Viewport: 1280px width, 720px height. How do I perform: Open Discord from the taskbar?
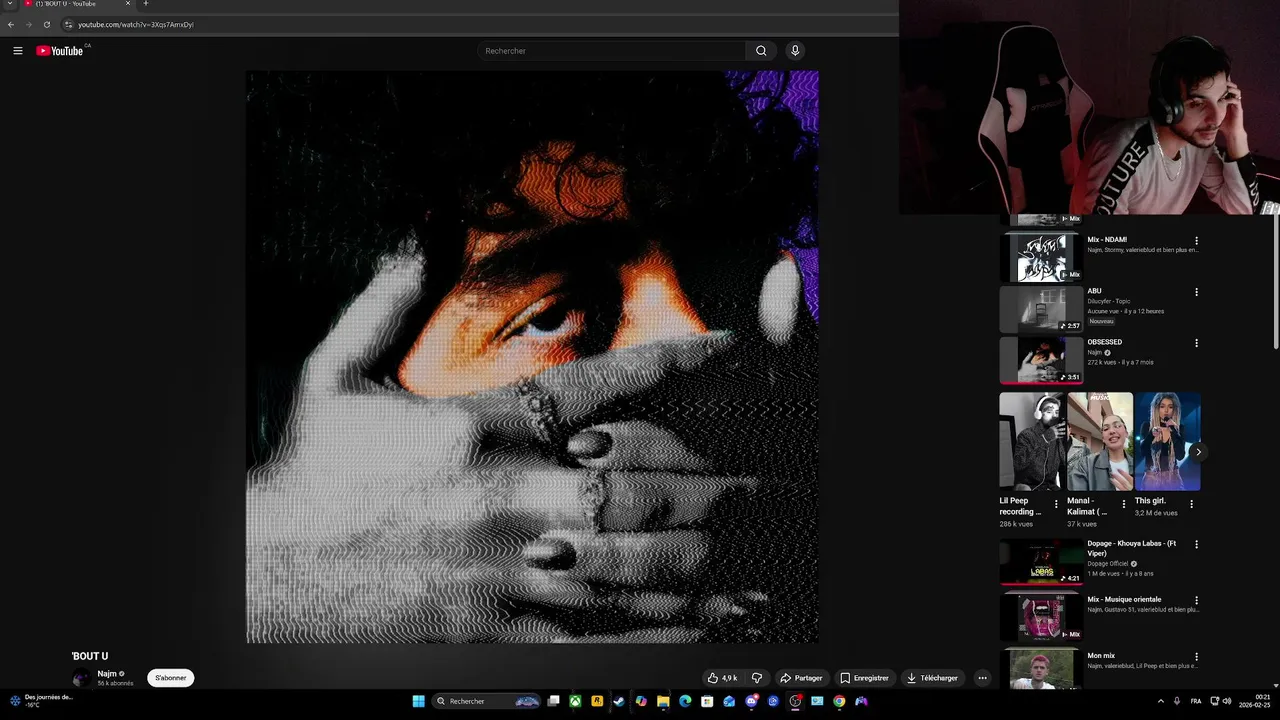(751, 701)
